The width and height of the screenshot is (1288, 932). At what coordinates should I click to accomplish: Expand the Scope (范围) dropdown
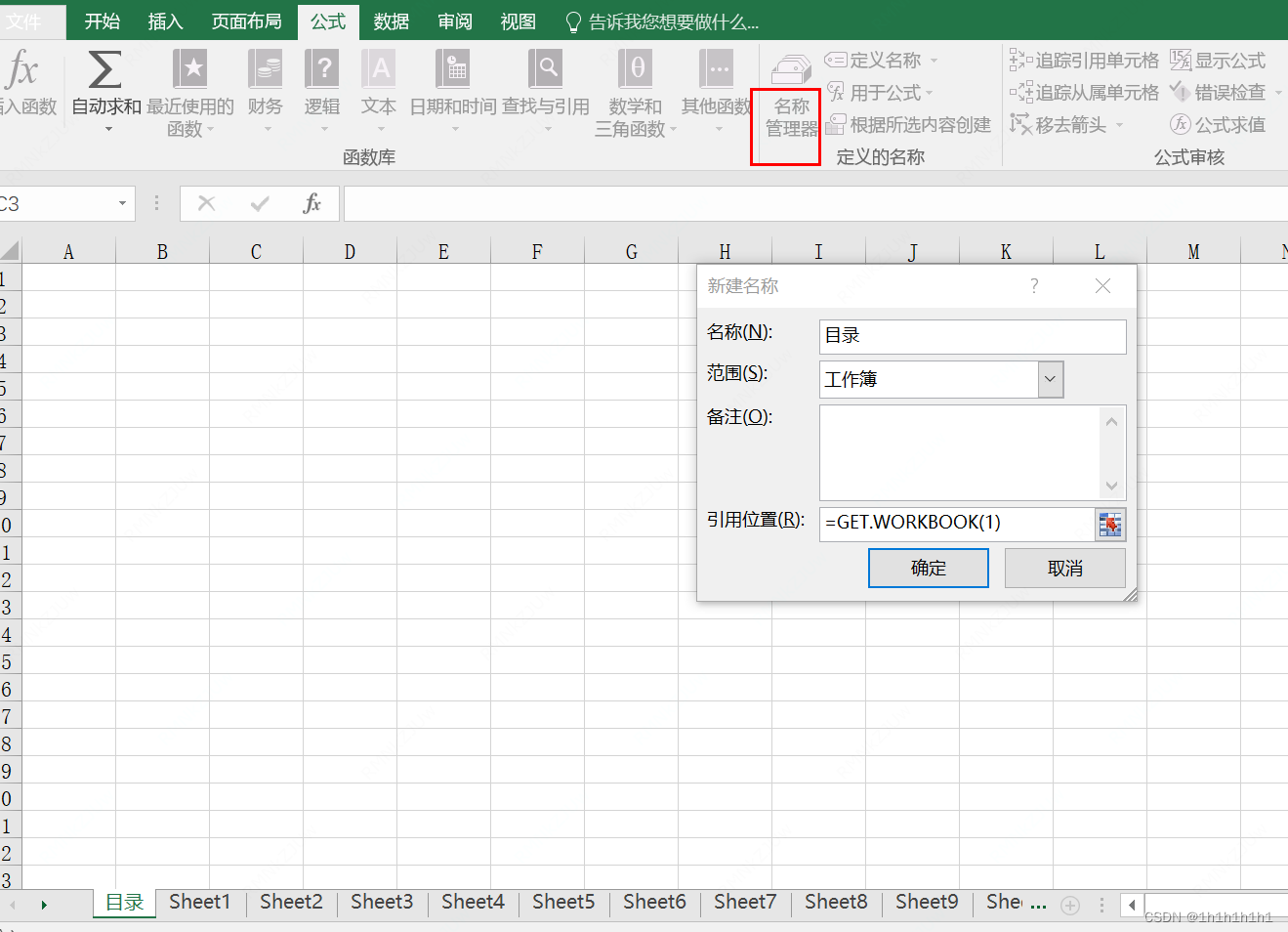(x=1051, y=379)
